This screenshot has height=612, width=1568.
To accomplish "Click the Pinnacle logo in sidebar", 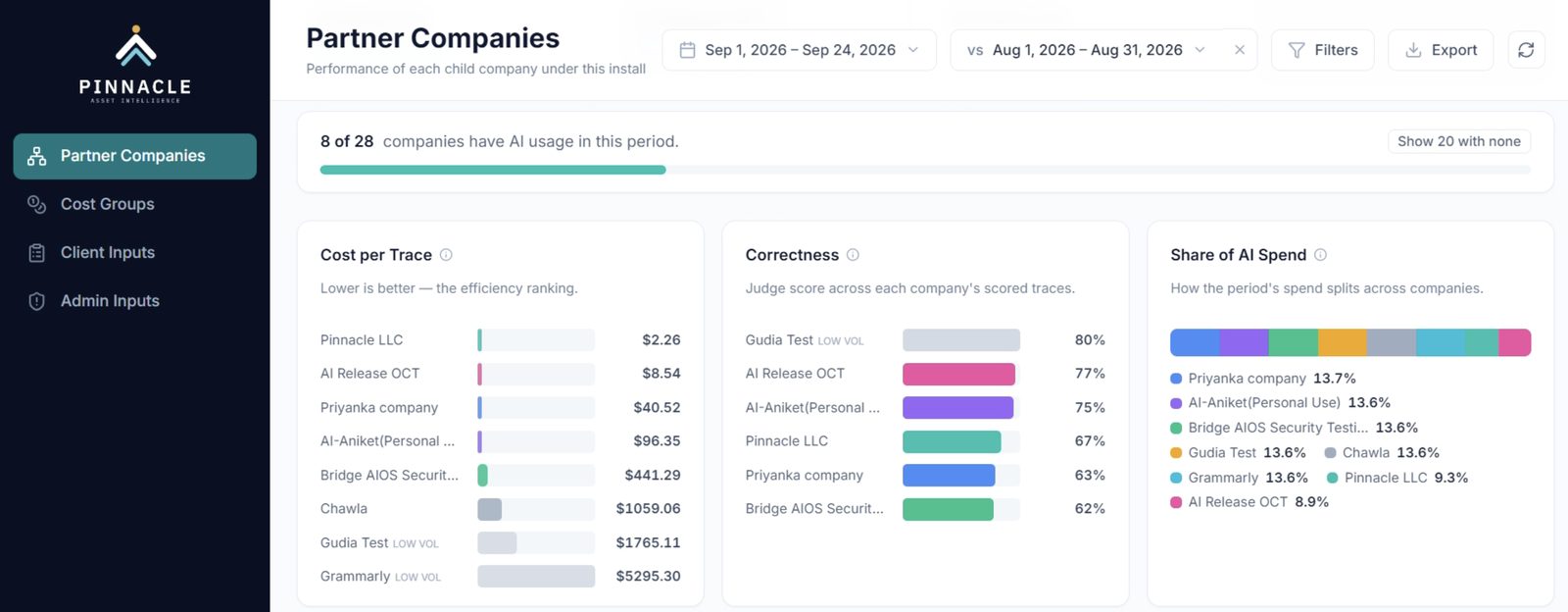I will 135,64.
